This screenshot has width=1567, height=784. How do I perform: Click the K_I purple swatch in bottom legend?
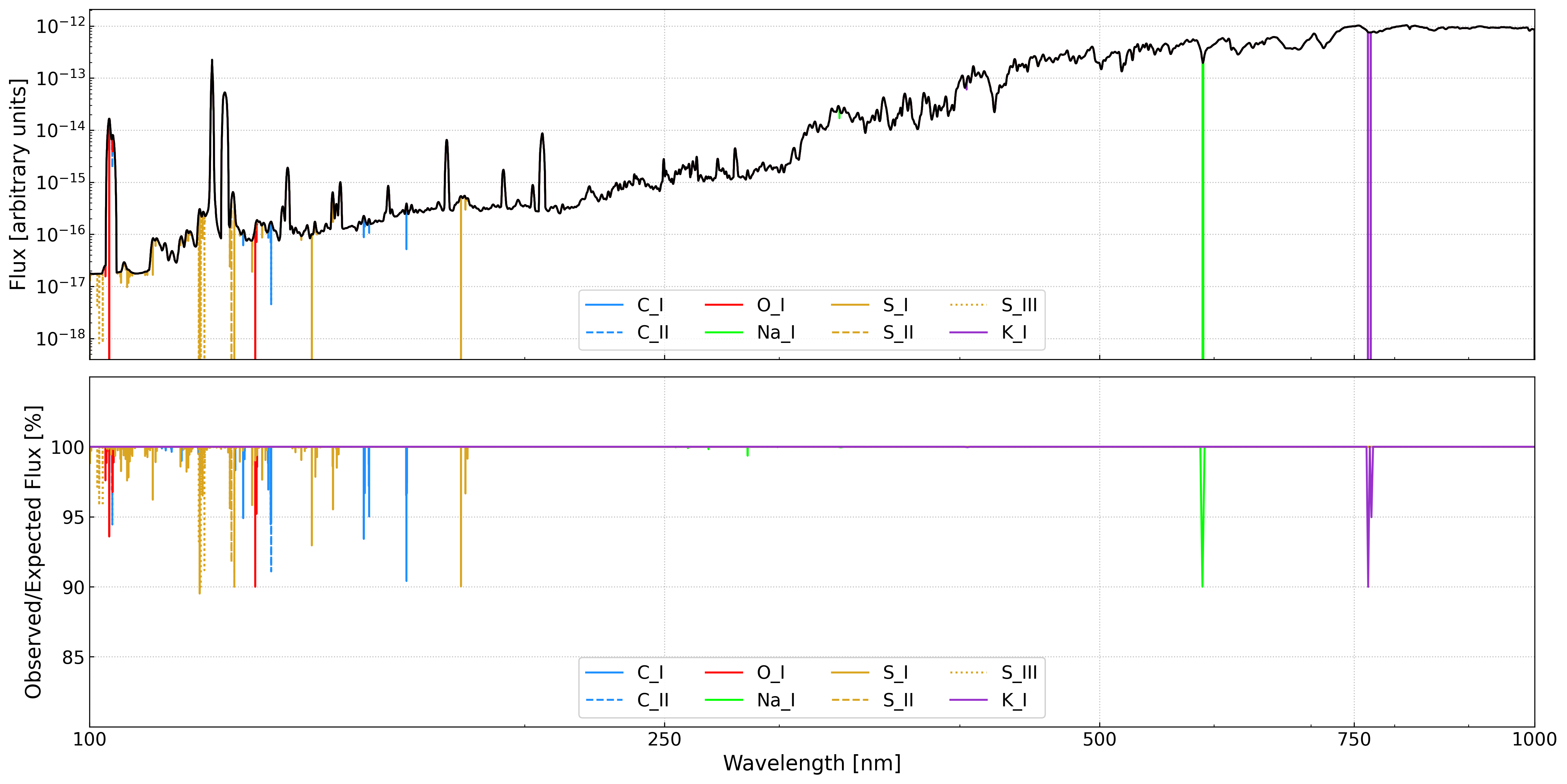[968, 700]
